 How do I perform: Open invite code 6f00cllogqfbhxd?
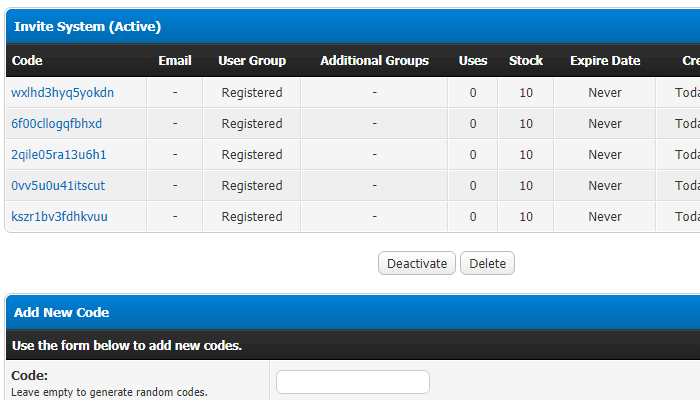click(x=56, y=124)
